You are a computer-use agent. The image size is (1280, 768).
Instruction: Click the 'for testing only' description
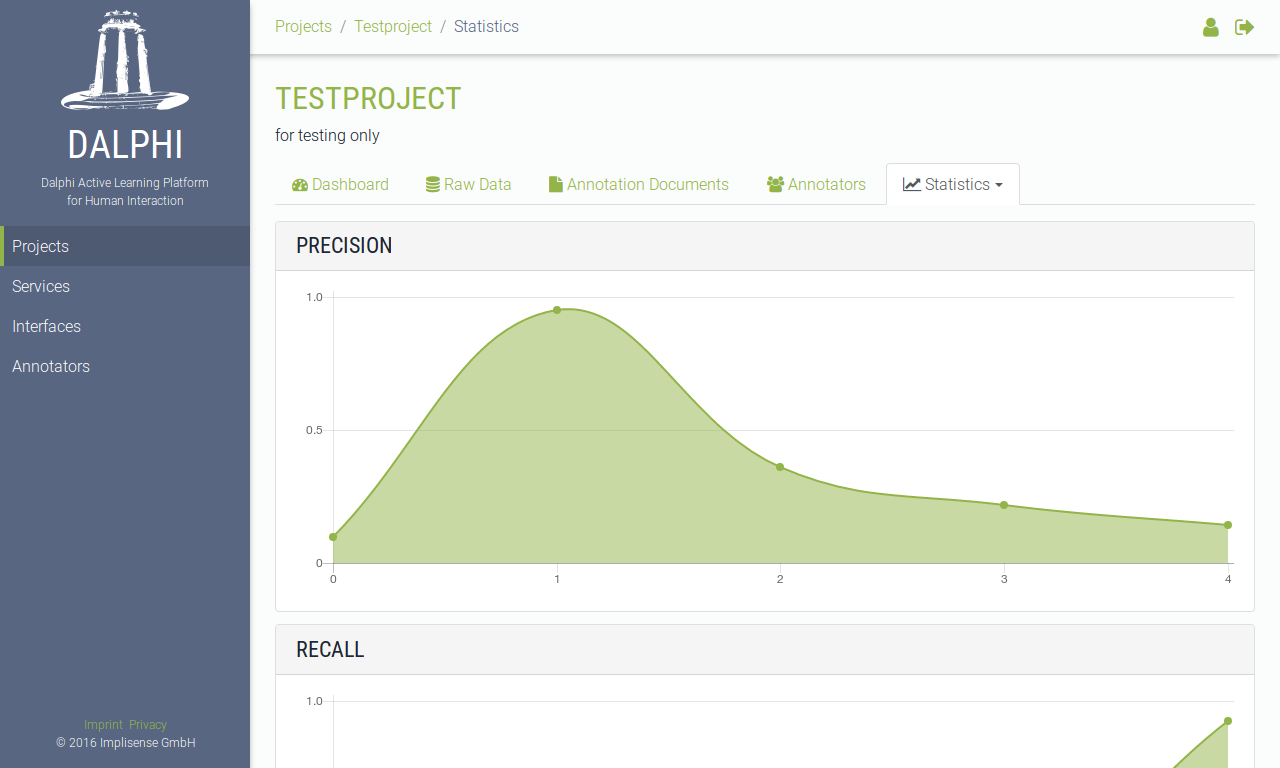point(327,135)
